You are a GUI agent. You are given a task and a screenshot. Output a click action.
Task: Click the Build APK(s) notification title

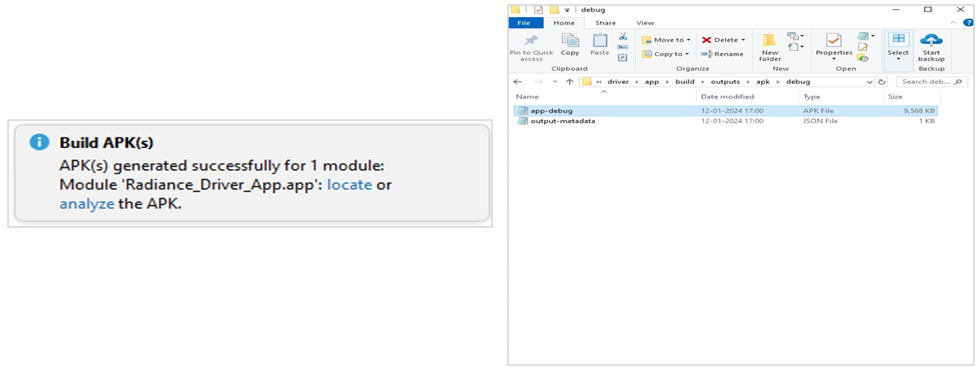(x=107, y=142)
